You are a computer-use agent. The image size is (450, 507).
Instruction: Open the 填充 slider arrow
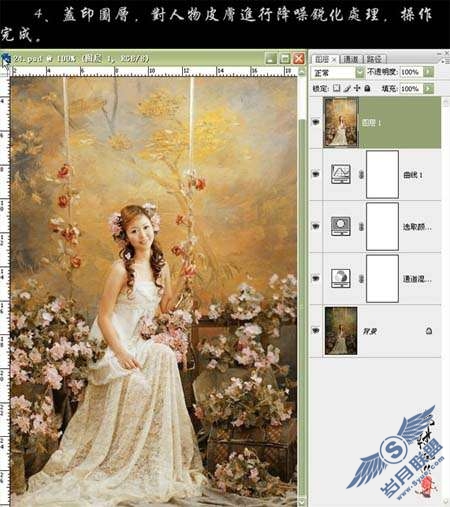(429, 89)
